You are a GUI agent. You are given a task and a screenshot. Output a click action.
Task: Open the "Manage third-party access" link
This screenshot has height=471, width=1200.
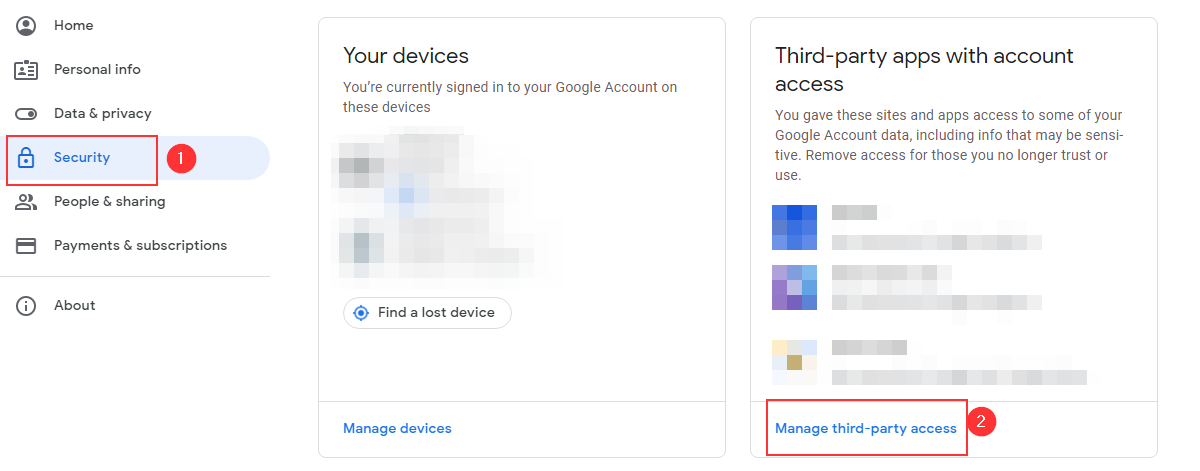[x=866, y=428]
